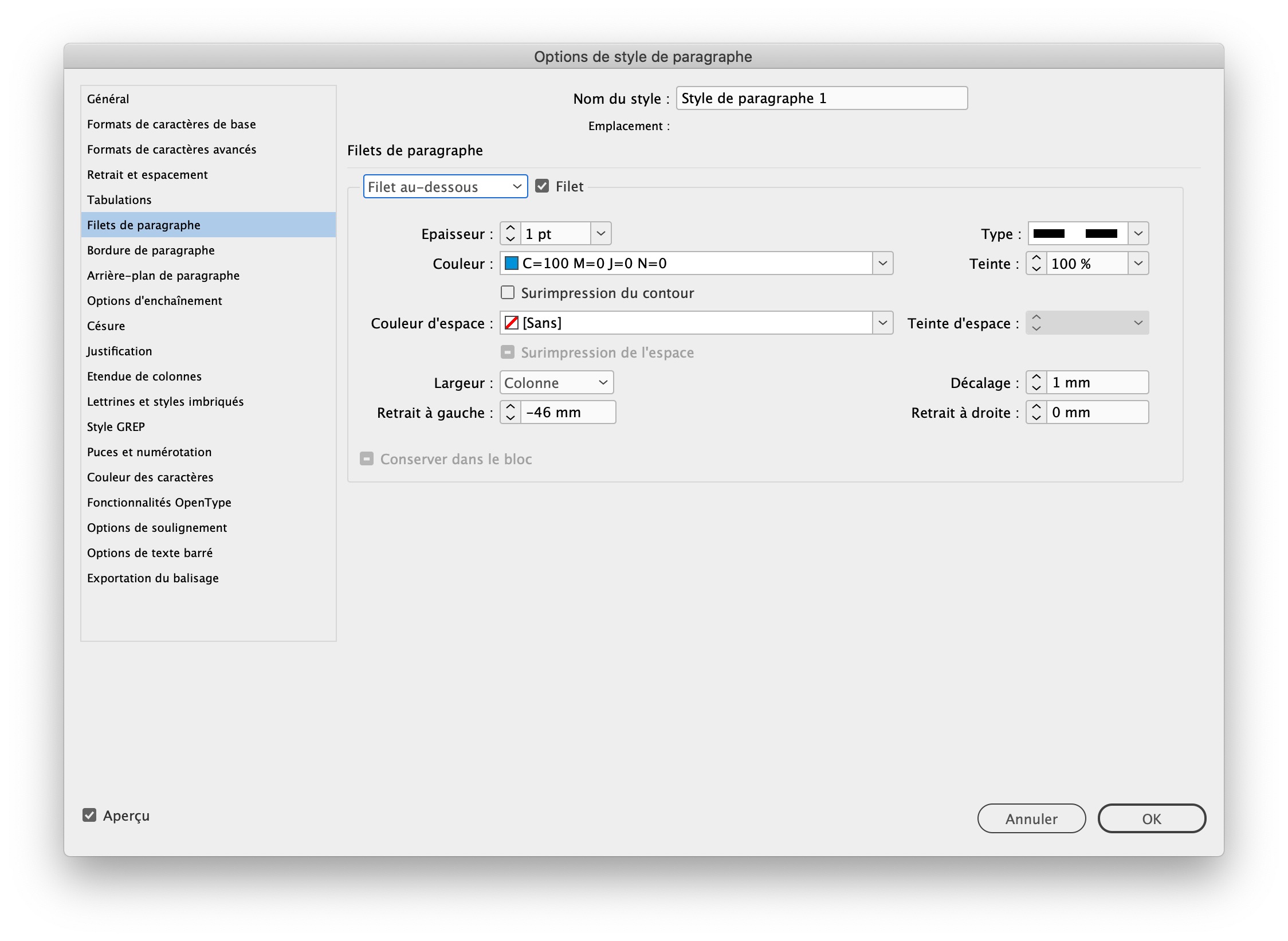The height and width of the screenshot is (941, 1288).
Task: Open the Couleur dropdown arrow
Action: 882,264
